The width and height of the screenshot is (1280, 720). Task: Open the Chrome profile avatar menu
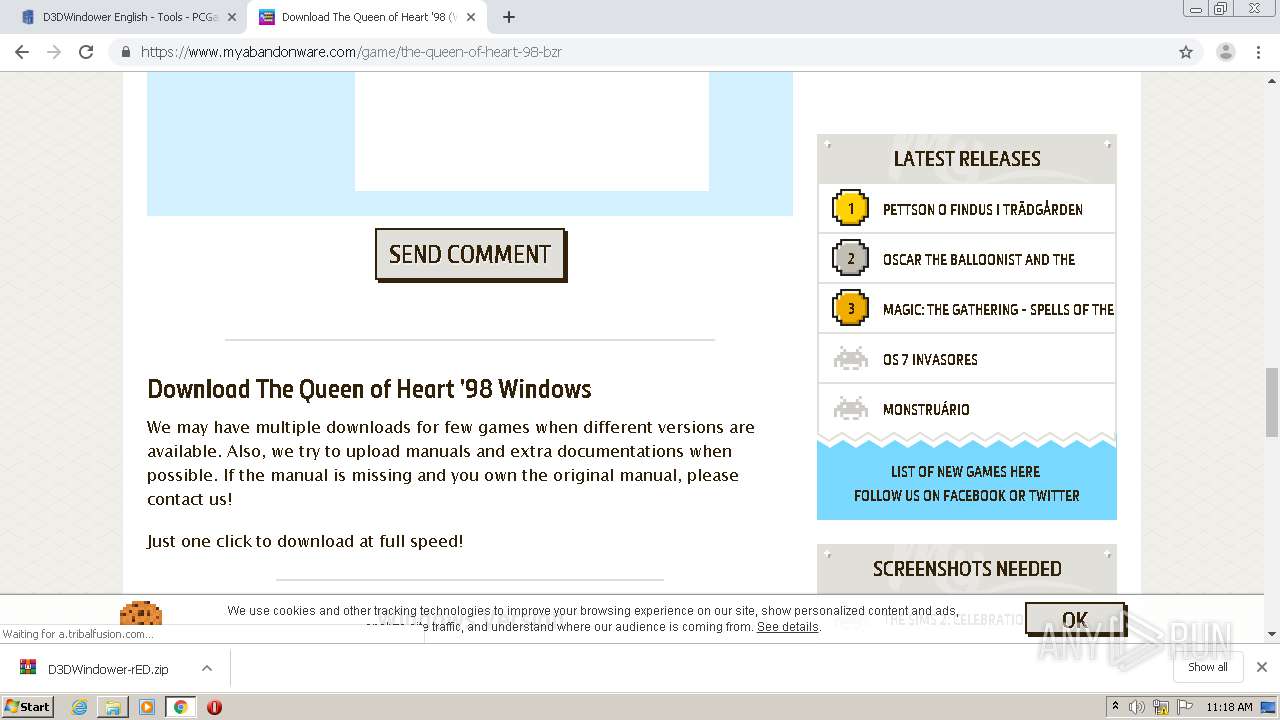point(1225,52)
